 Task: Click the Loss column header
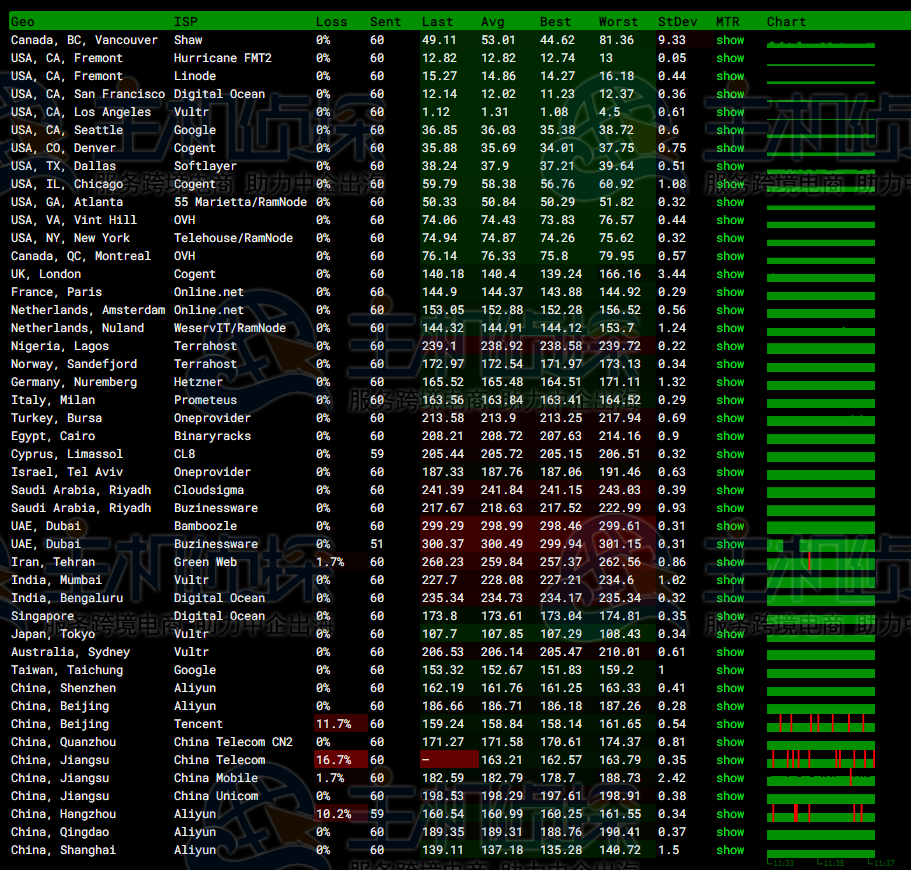coord(332,21)
